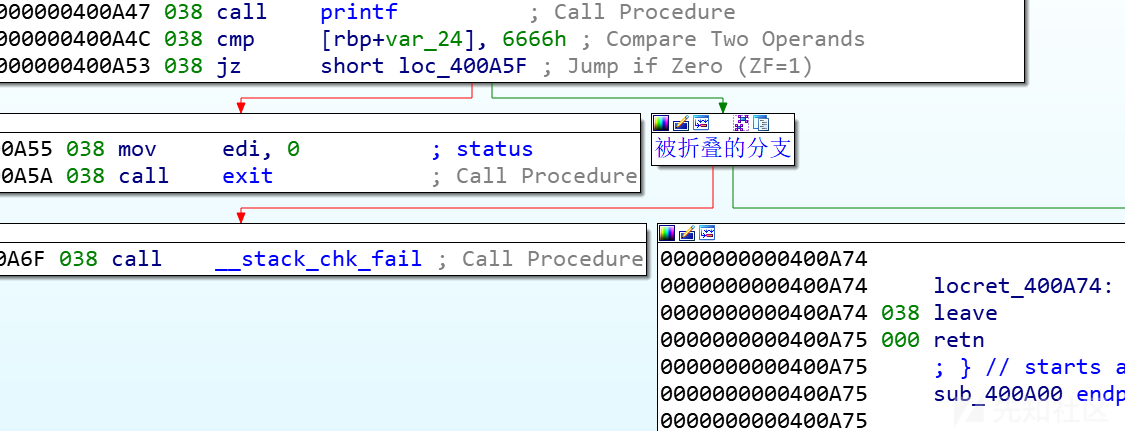Image resolution: width=1125 pixels, height=431 pixels.
Task: Set node color of locret_400A74 node
Action: [x=667, y=232]
